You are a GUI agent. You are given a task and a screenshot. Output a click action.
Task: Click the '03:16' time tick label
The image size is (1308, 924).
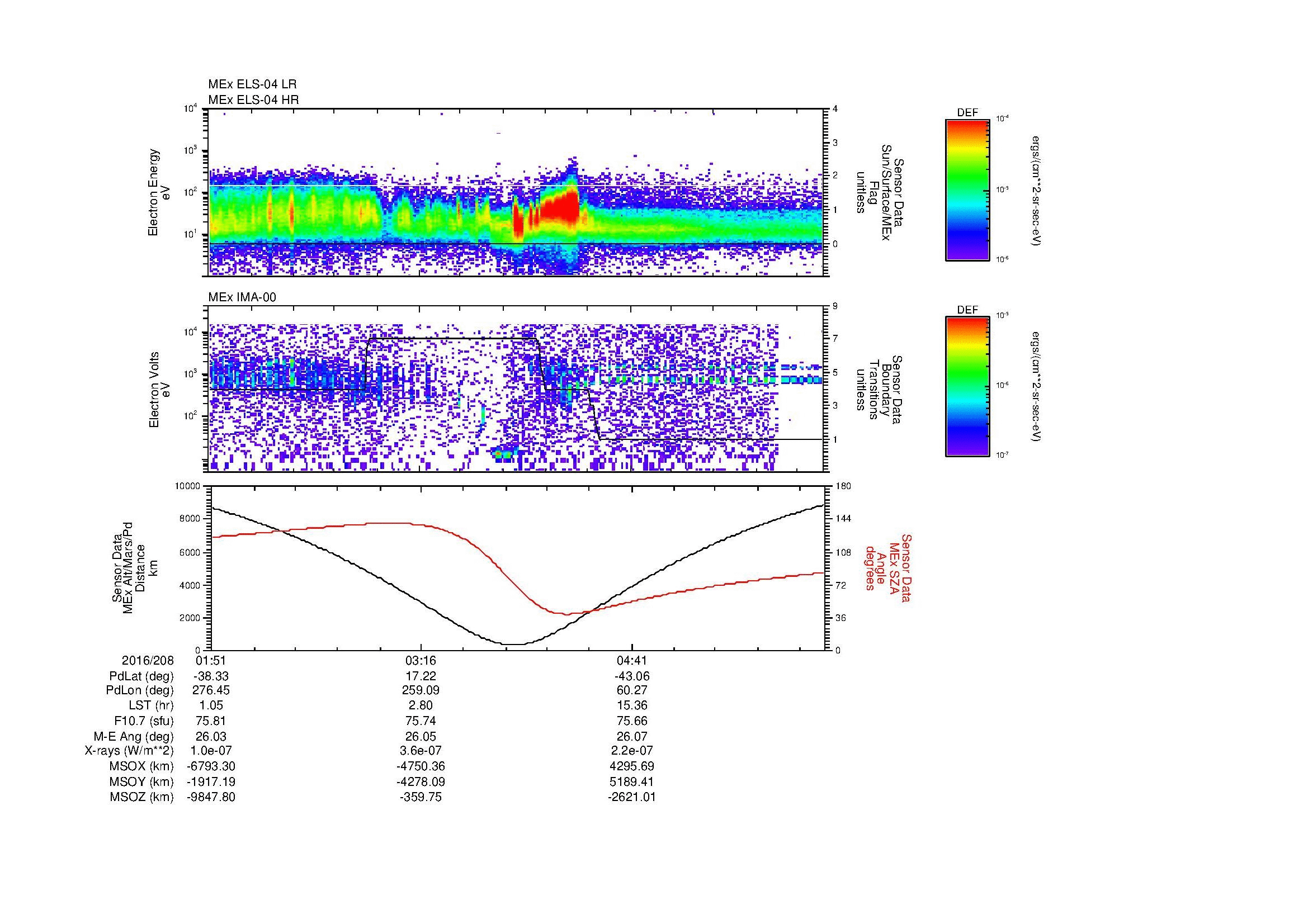(421, 660)
